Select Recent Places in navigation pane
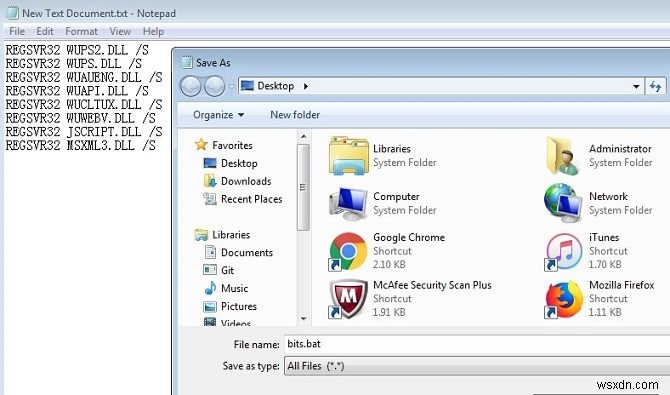 pyautogui.click(x=251, y=199)
